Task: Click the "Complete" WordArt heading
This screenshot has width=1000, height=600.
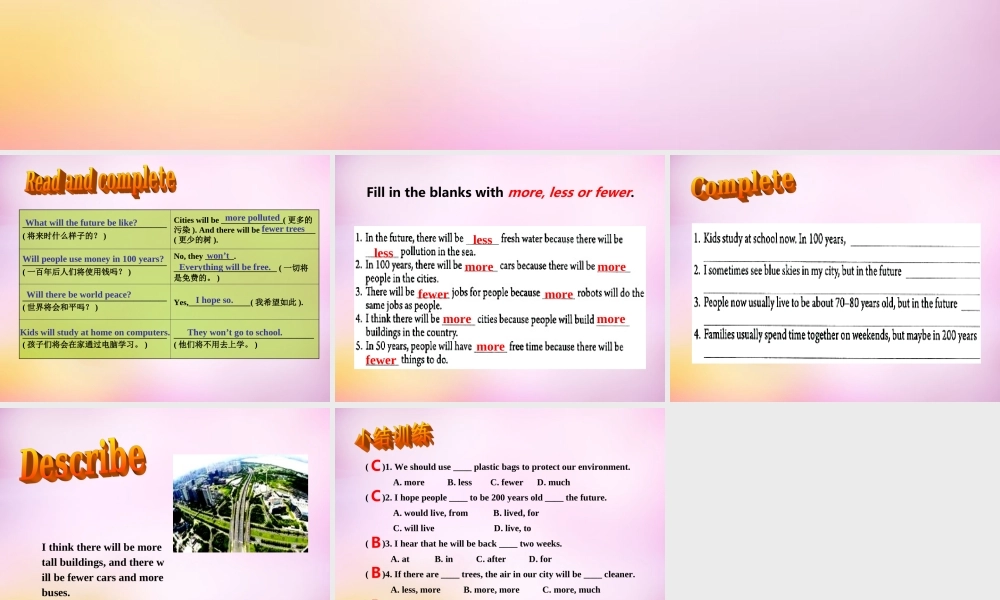Action: (x=743, y=186)
